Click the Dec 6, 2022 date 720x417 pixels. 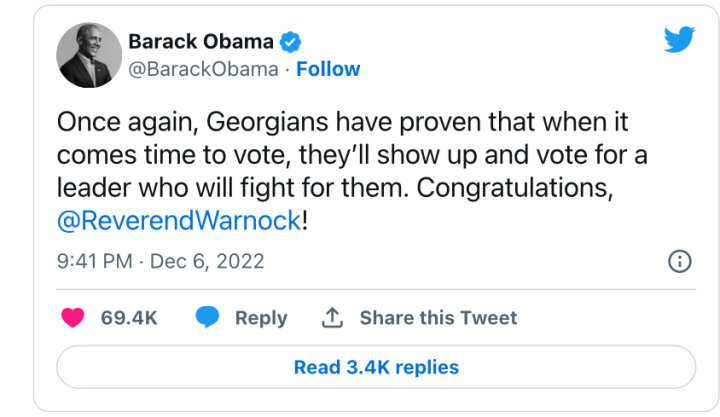[x=207, y=261]
